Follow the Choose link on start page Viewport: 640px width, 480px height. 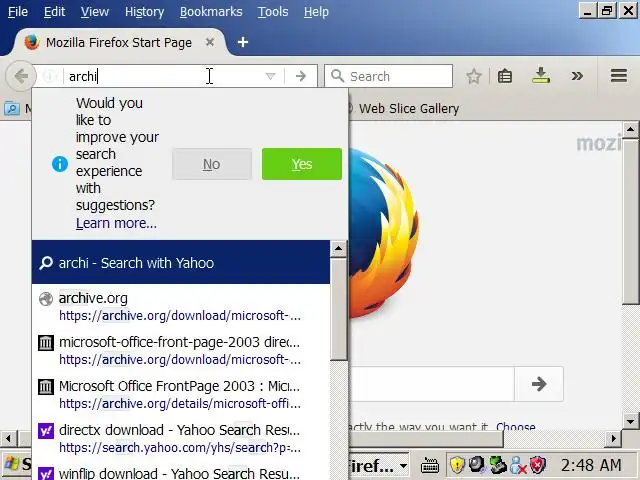516,427
